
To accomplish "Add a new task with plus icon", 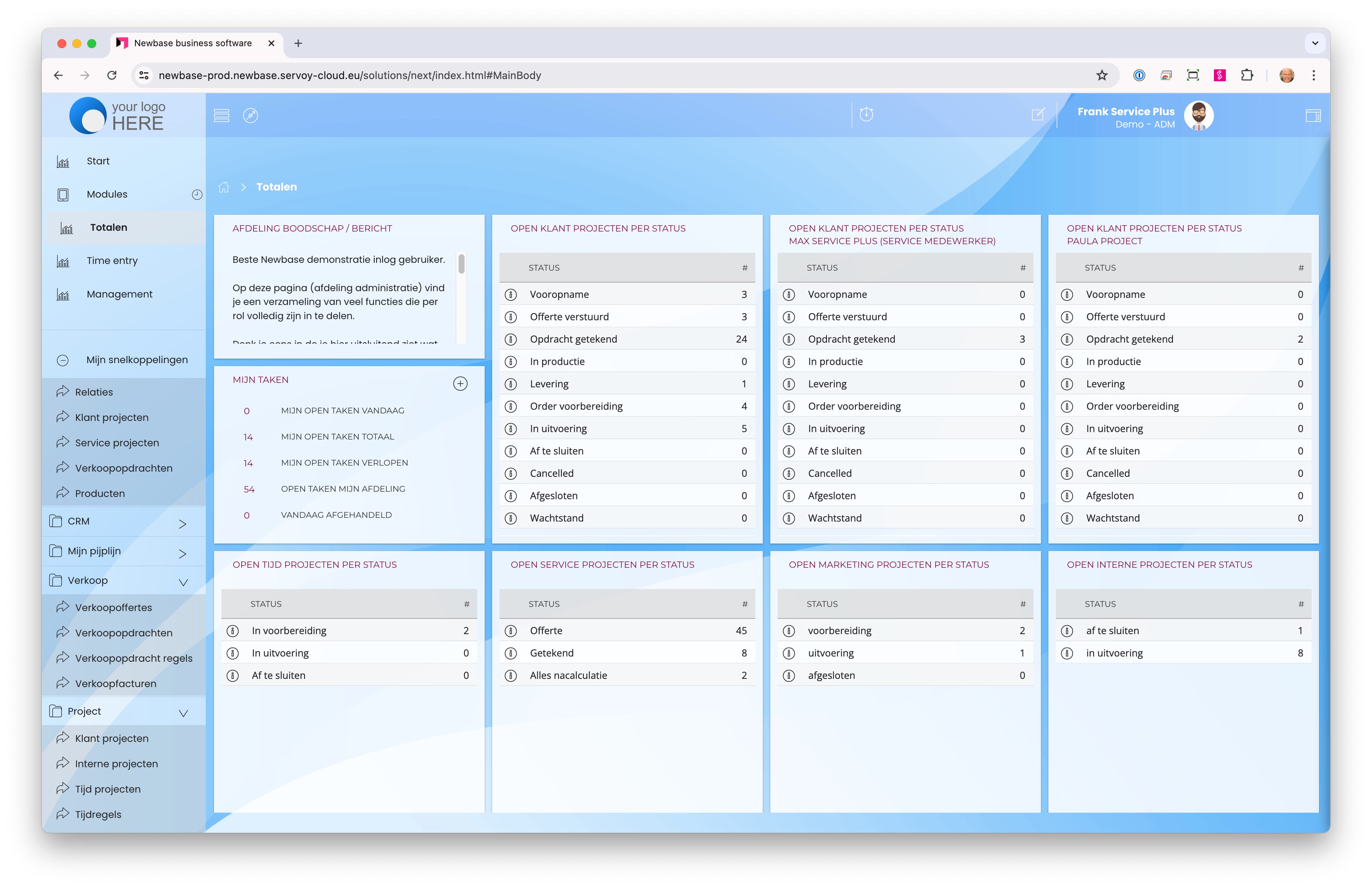I will tap(460, 384).
